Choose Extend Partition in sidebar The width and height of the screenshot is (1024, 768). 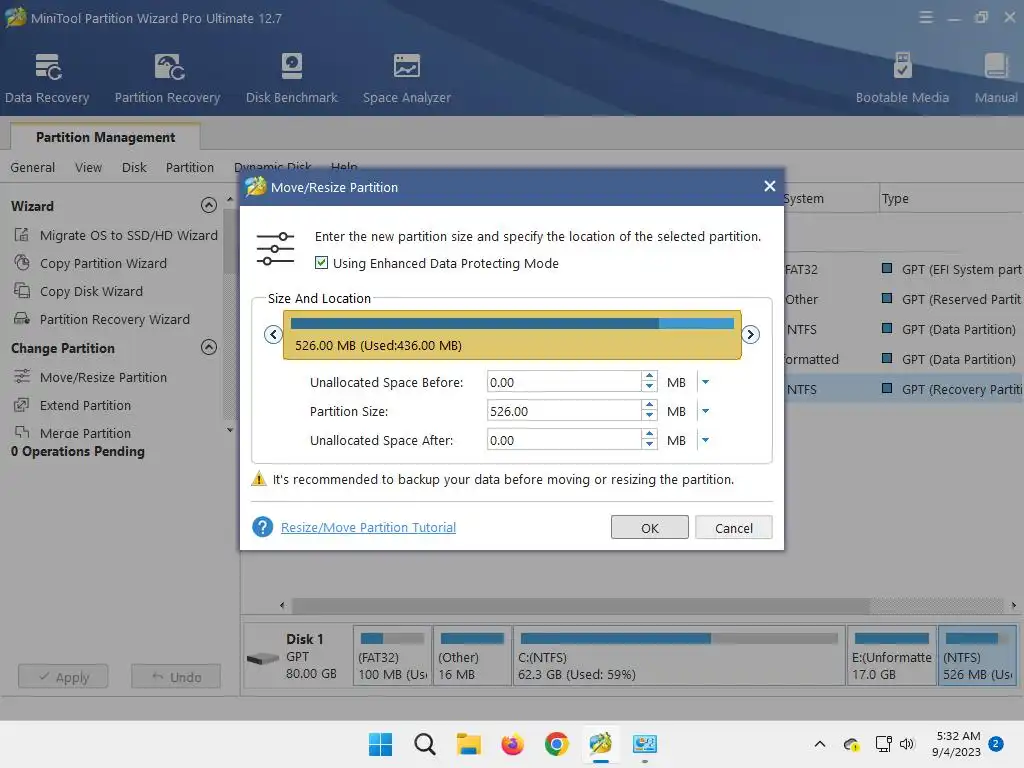pos(72,406)
